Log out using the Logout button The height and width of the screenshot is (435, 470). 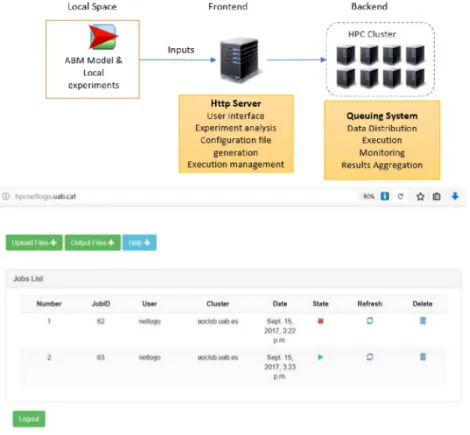coord(29,419)
